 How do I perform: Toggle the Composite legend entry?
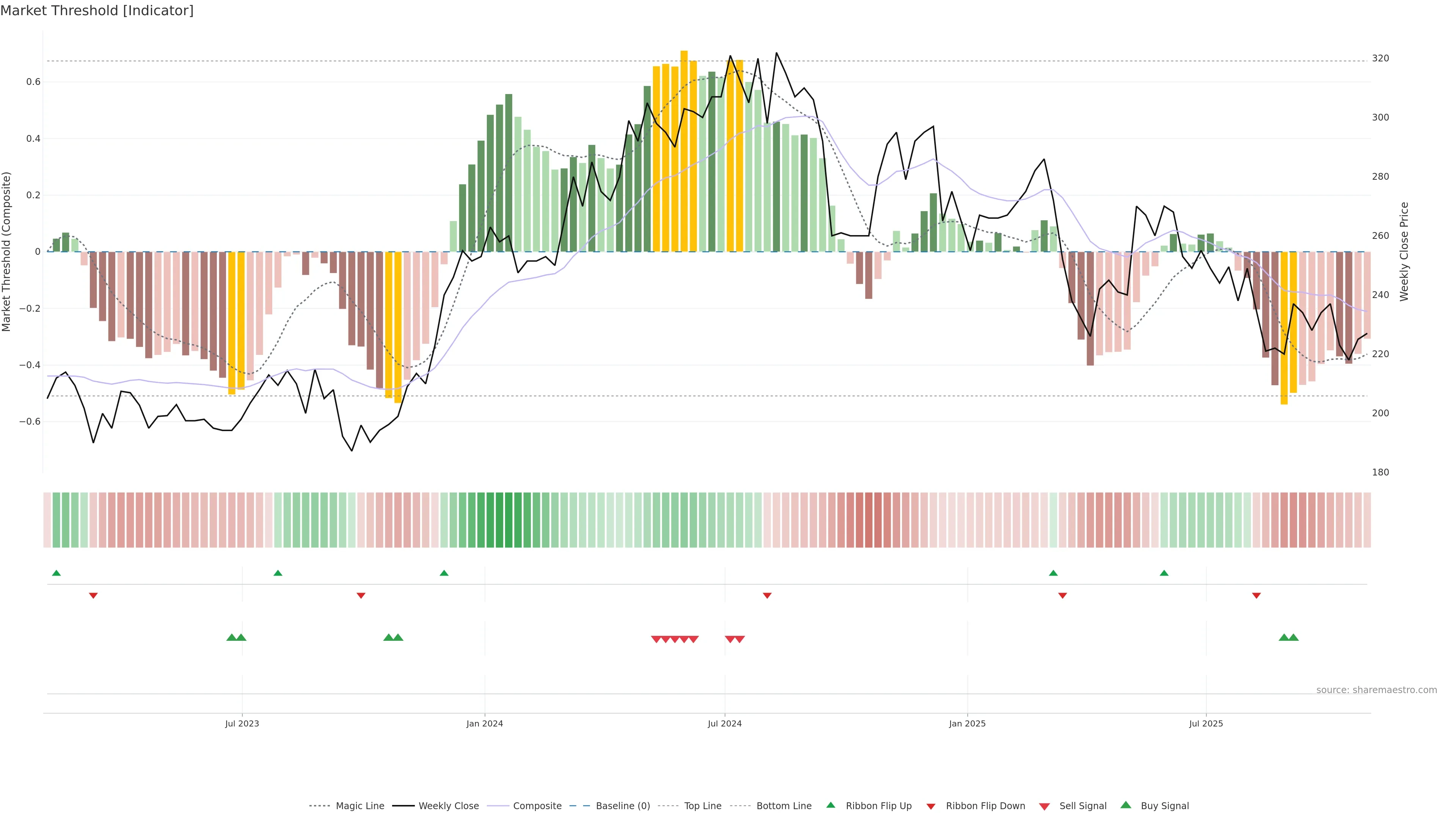coord(537,806)
